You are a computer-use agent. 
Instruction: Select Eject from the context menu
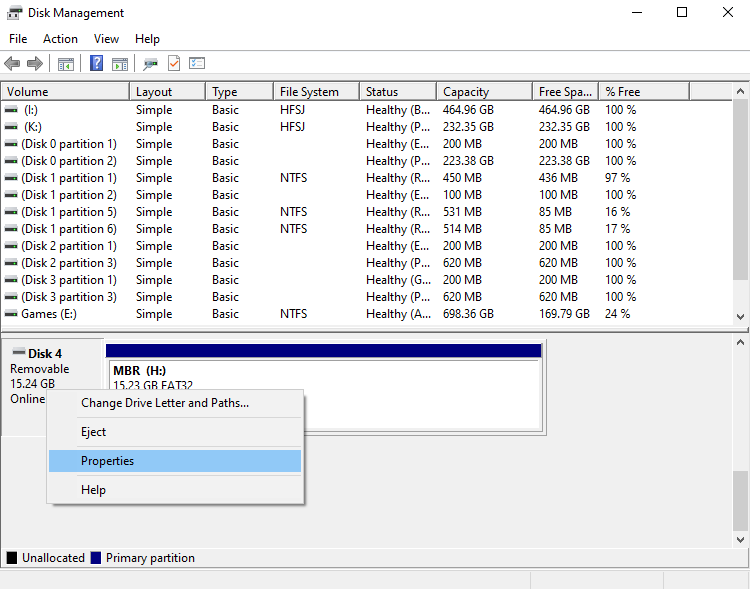(93, 432)
